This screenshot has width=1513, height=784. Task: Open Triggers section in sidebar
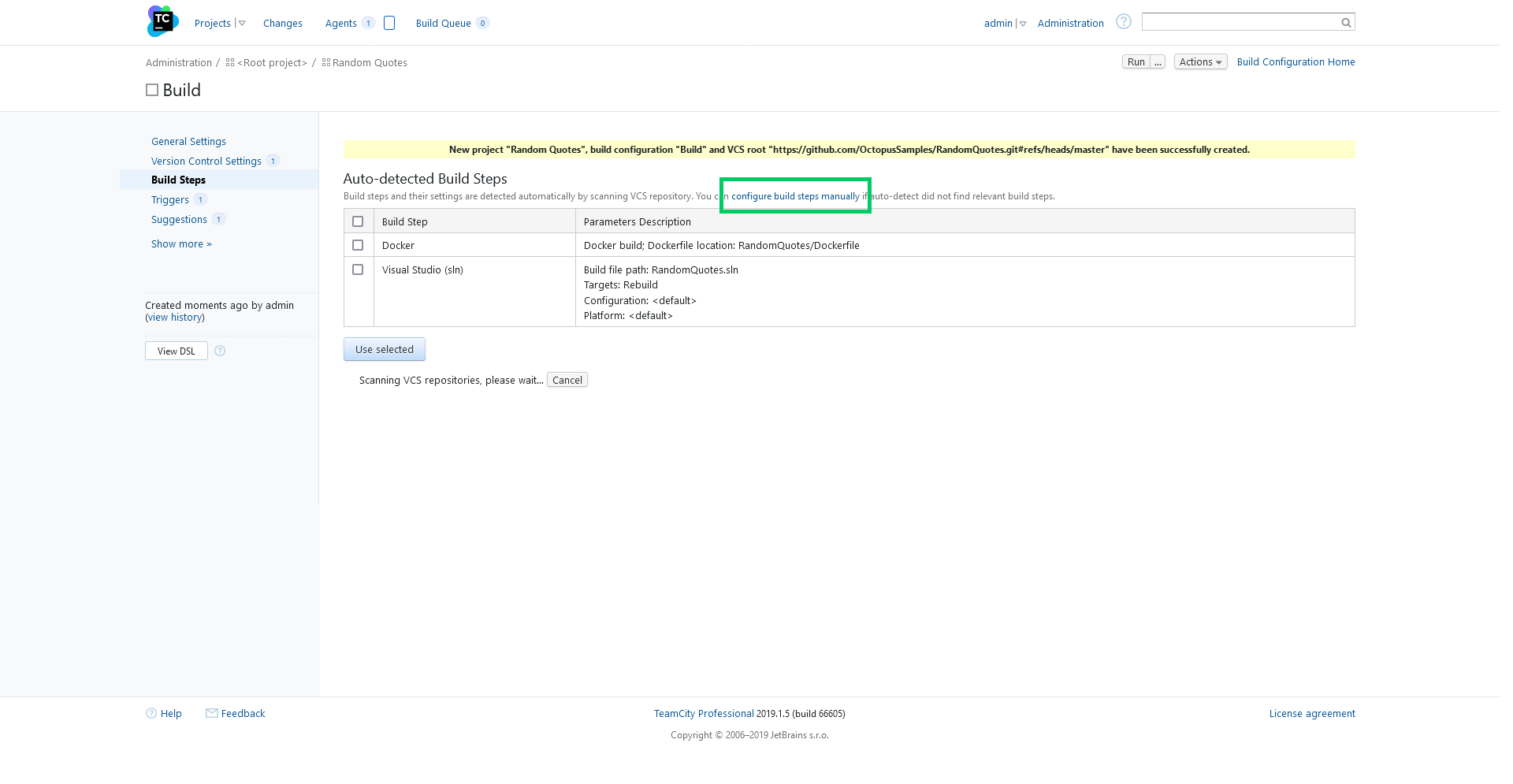click(170, 200)
